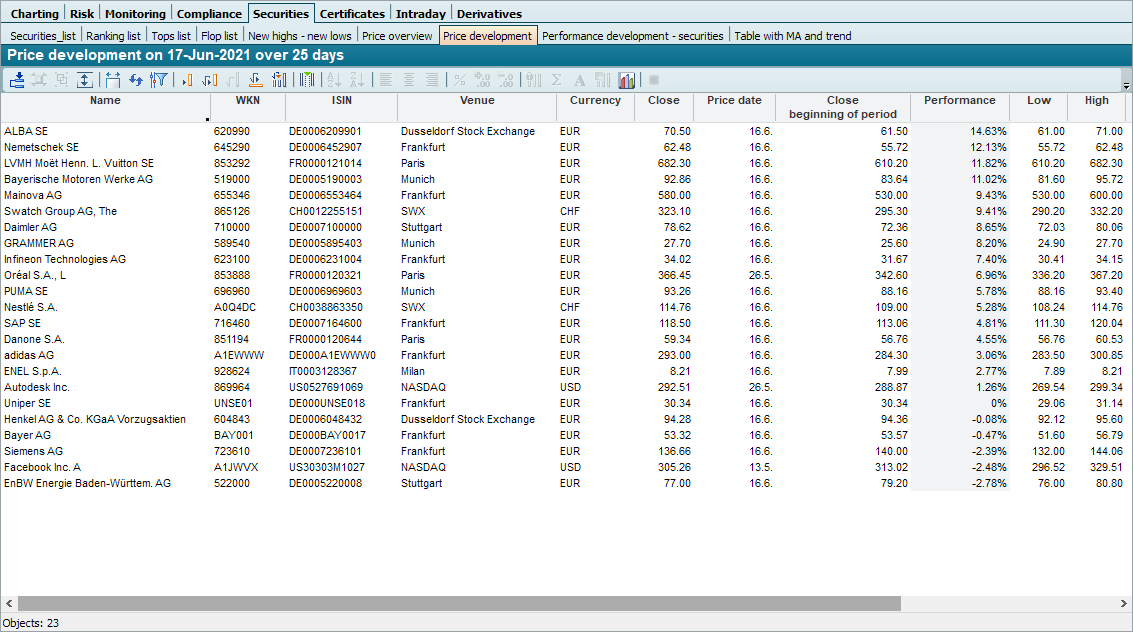Click the ISIN value of LVMH row
The height and width of the screenshot is (632, 1133).
[x=325, y=163]
